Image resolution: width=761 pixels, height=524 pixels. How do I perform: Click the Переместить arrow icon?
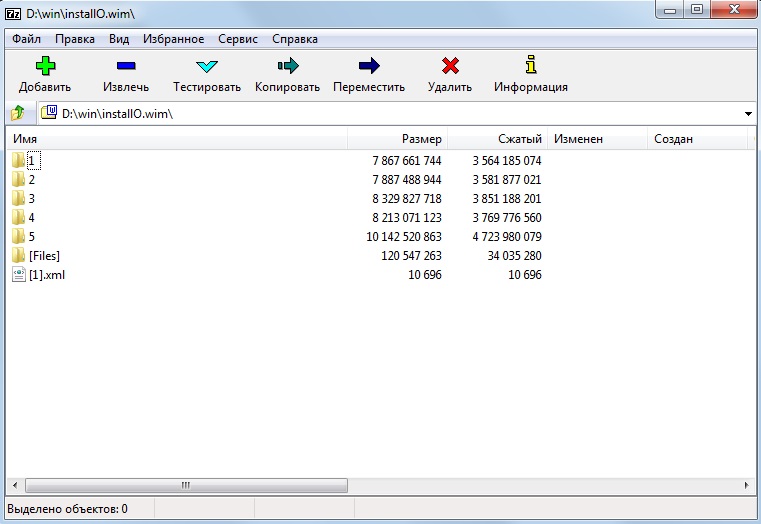tap(368, 66)
